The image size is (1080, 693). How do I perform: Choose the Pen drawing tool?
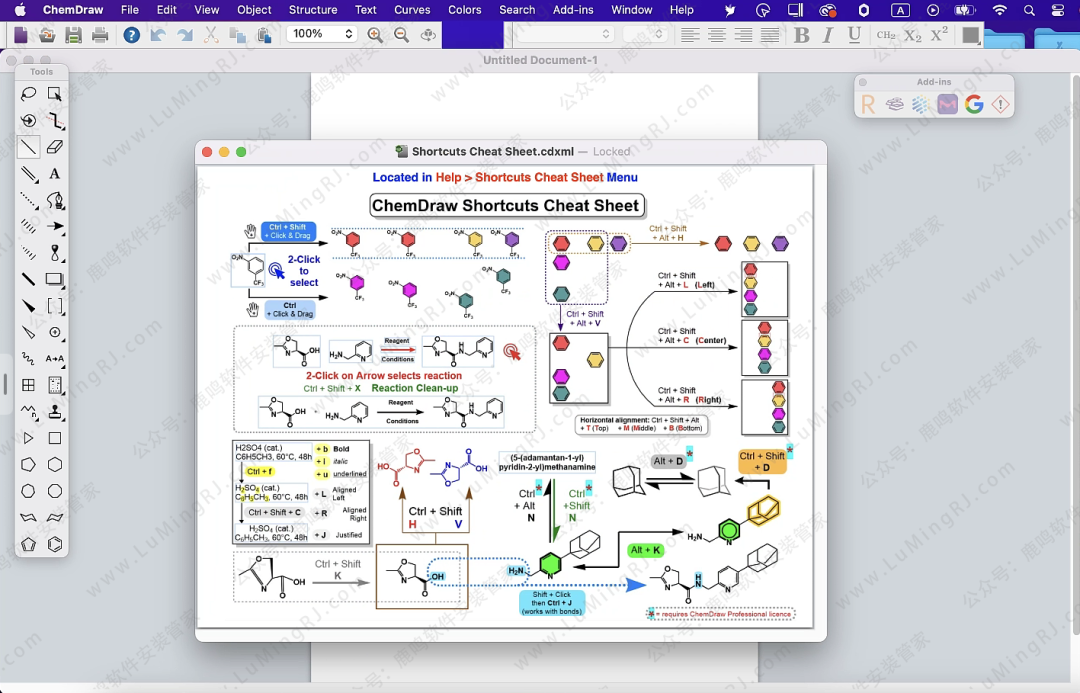tap(54, 200)
